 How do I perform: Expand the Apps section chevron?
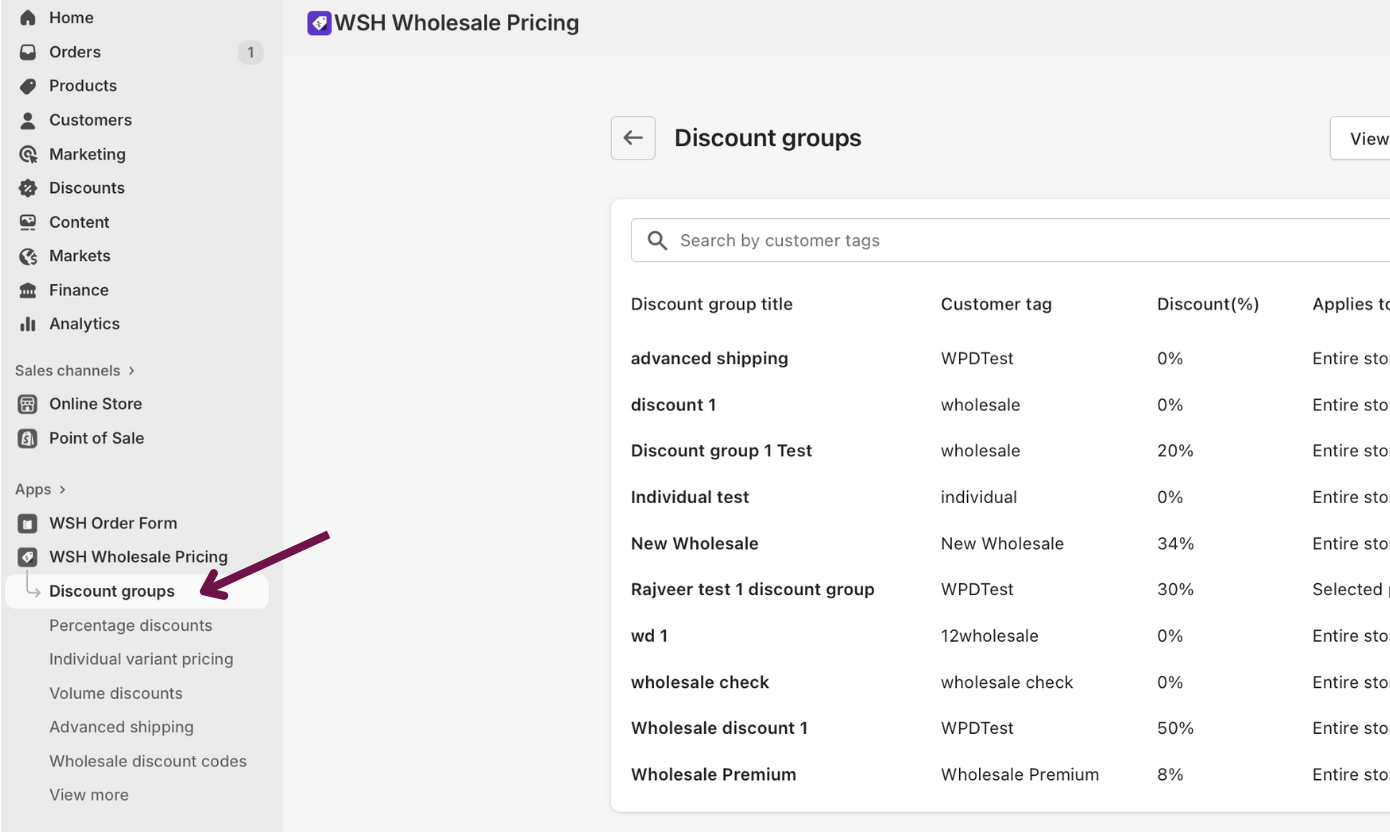point(63,490)
